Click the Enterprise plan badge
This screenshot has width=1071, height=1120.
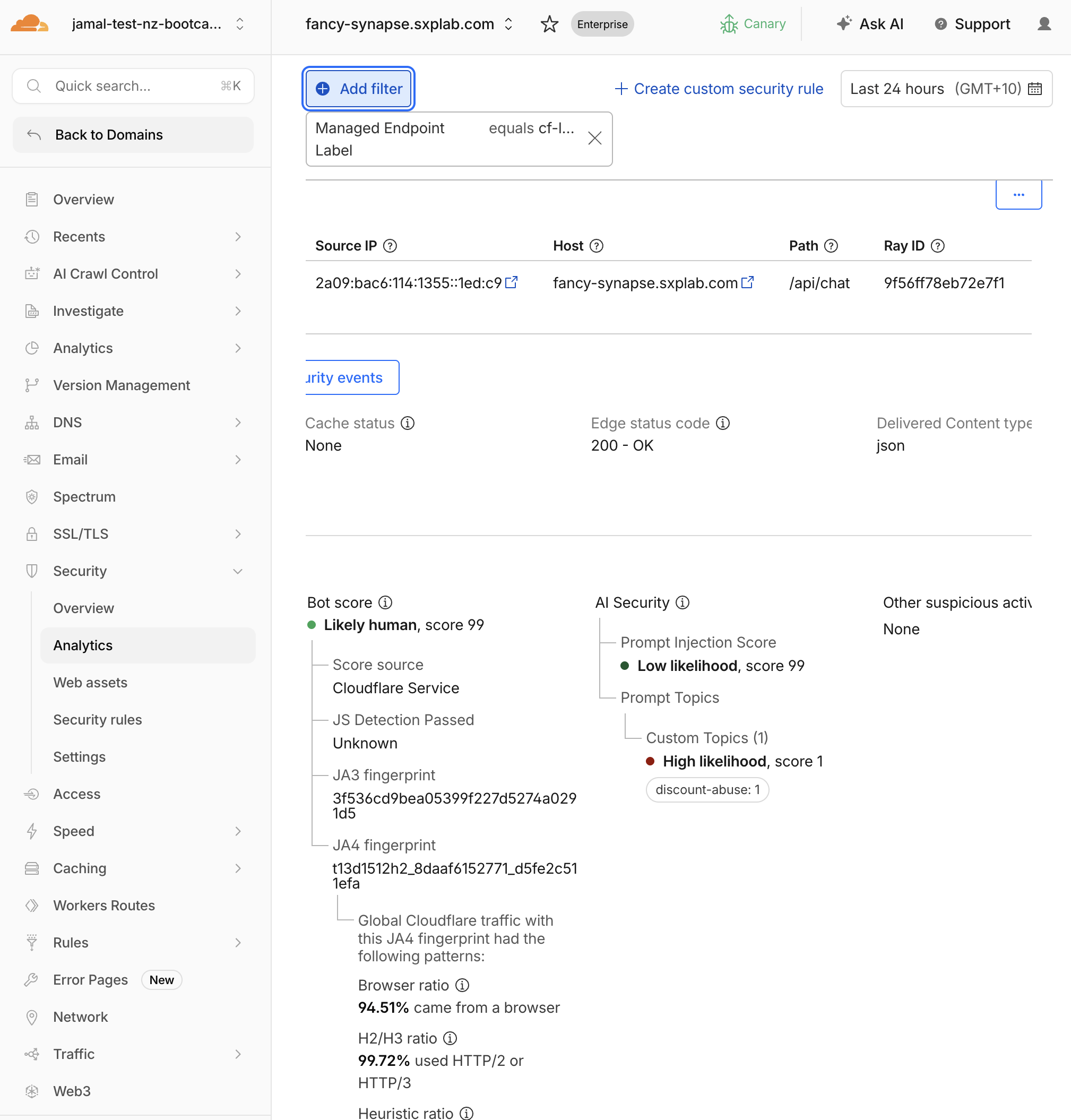[602, 24]
